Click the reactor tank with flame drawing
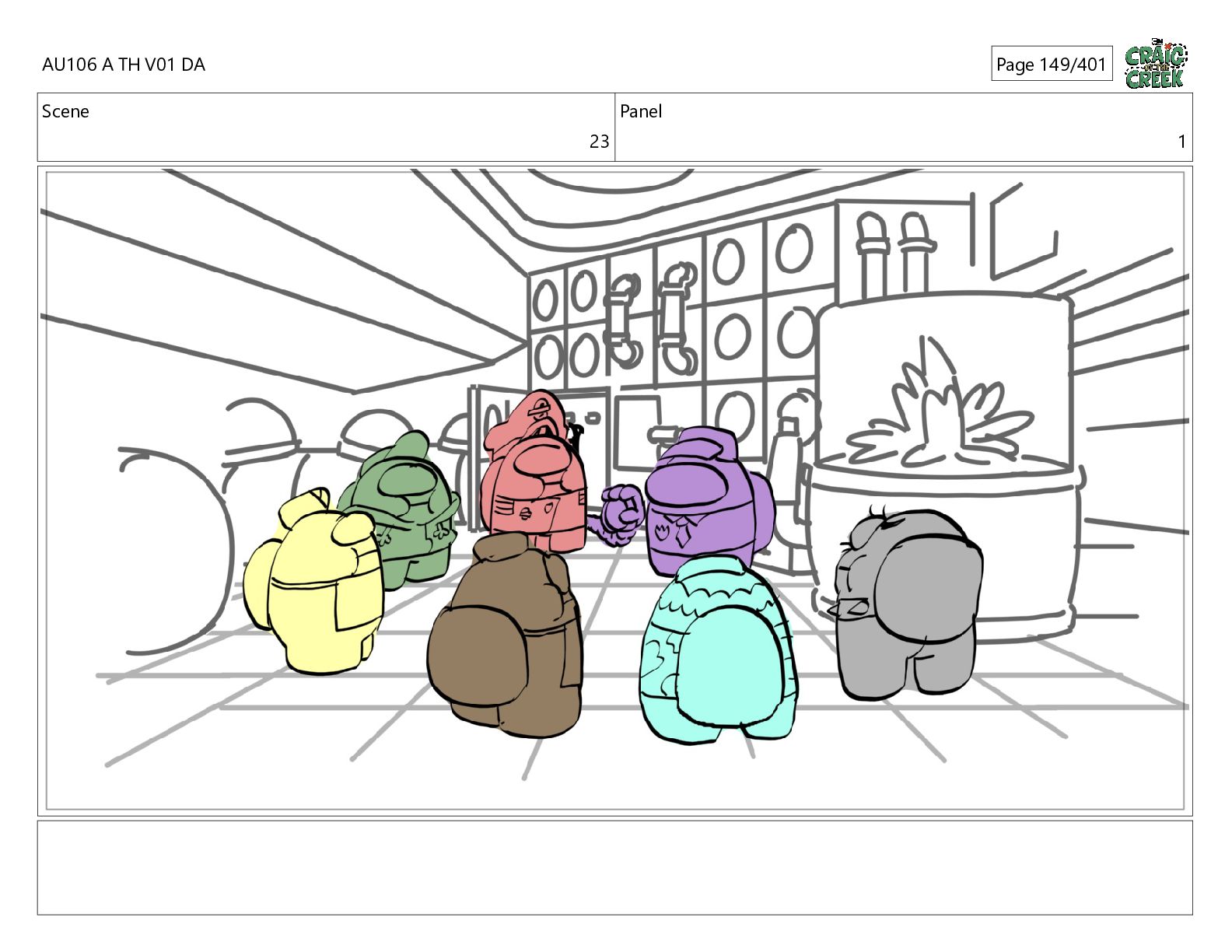Screen dimensions: 1232x952 pyautogui.click(x=943, y=467)
